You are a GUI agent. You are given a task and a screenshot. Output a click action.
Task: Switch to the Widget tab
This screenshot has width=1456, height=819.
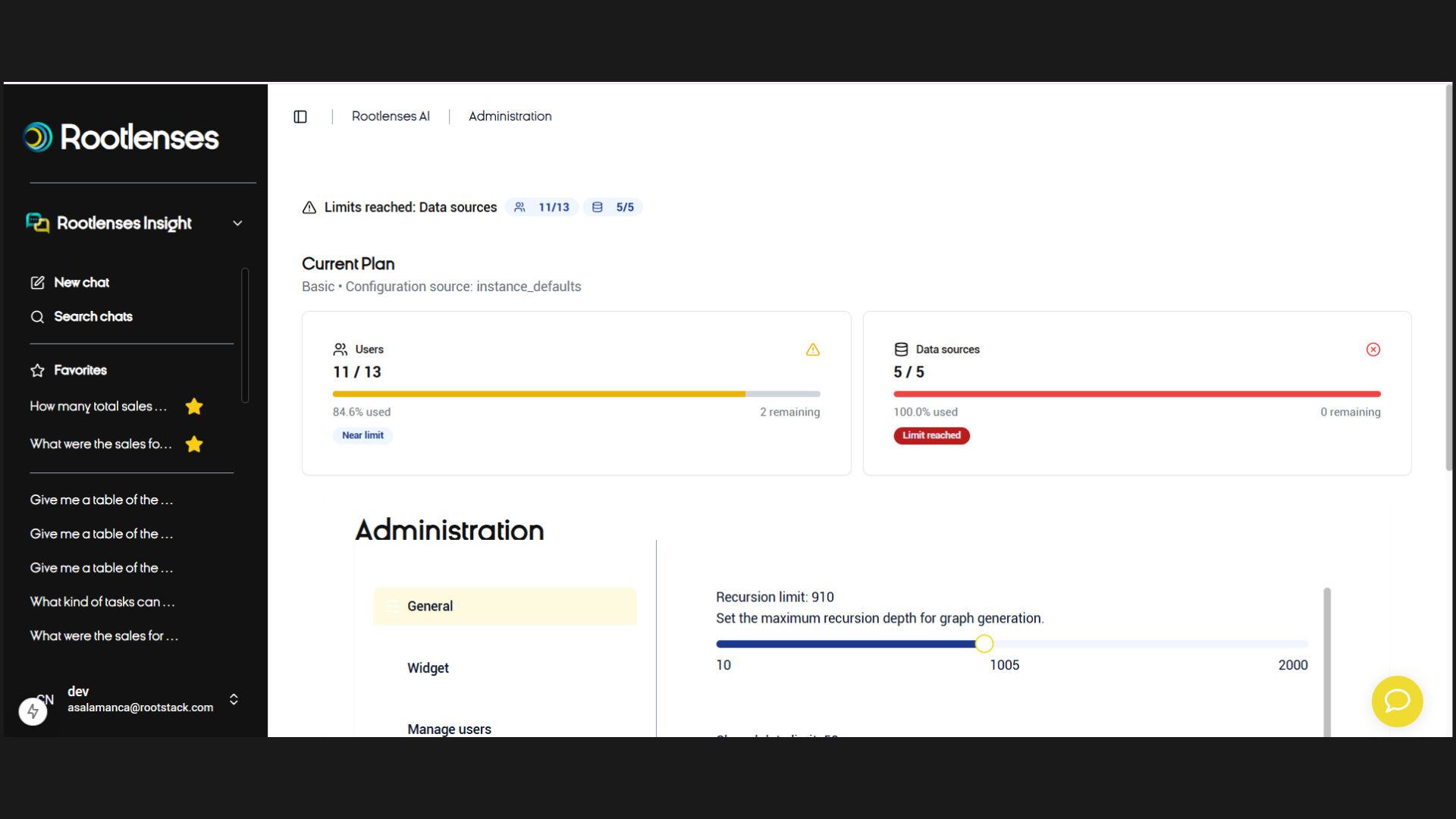428,668
